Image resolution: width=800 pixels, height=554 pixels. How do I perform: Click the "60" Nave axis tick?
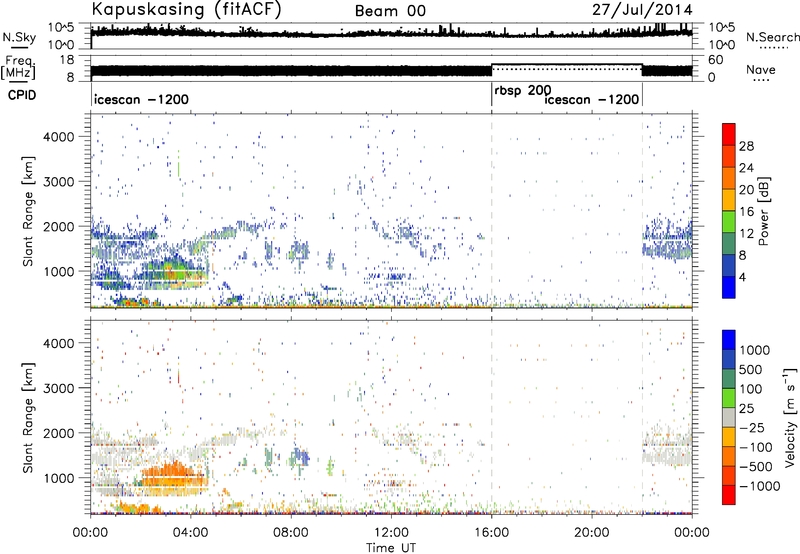click(x=716, y=60)
